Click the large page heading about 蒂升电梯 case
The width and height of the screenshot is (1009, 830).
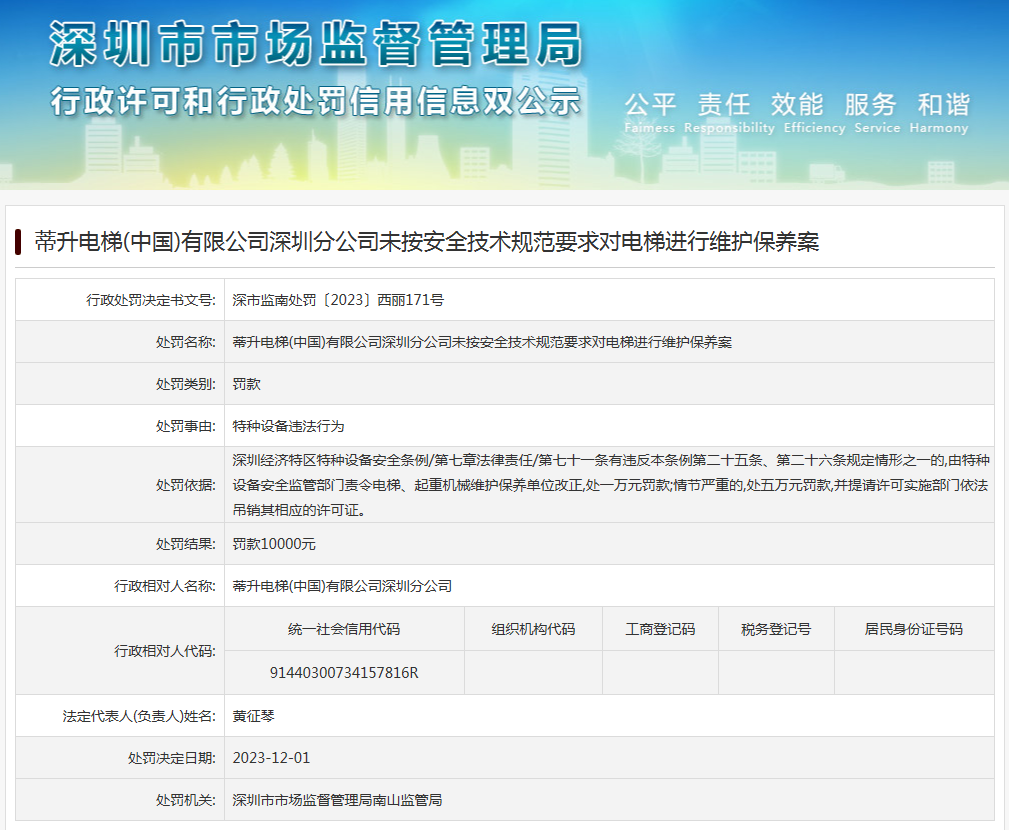[427, 242]
